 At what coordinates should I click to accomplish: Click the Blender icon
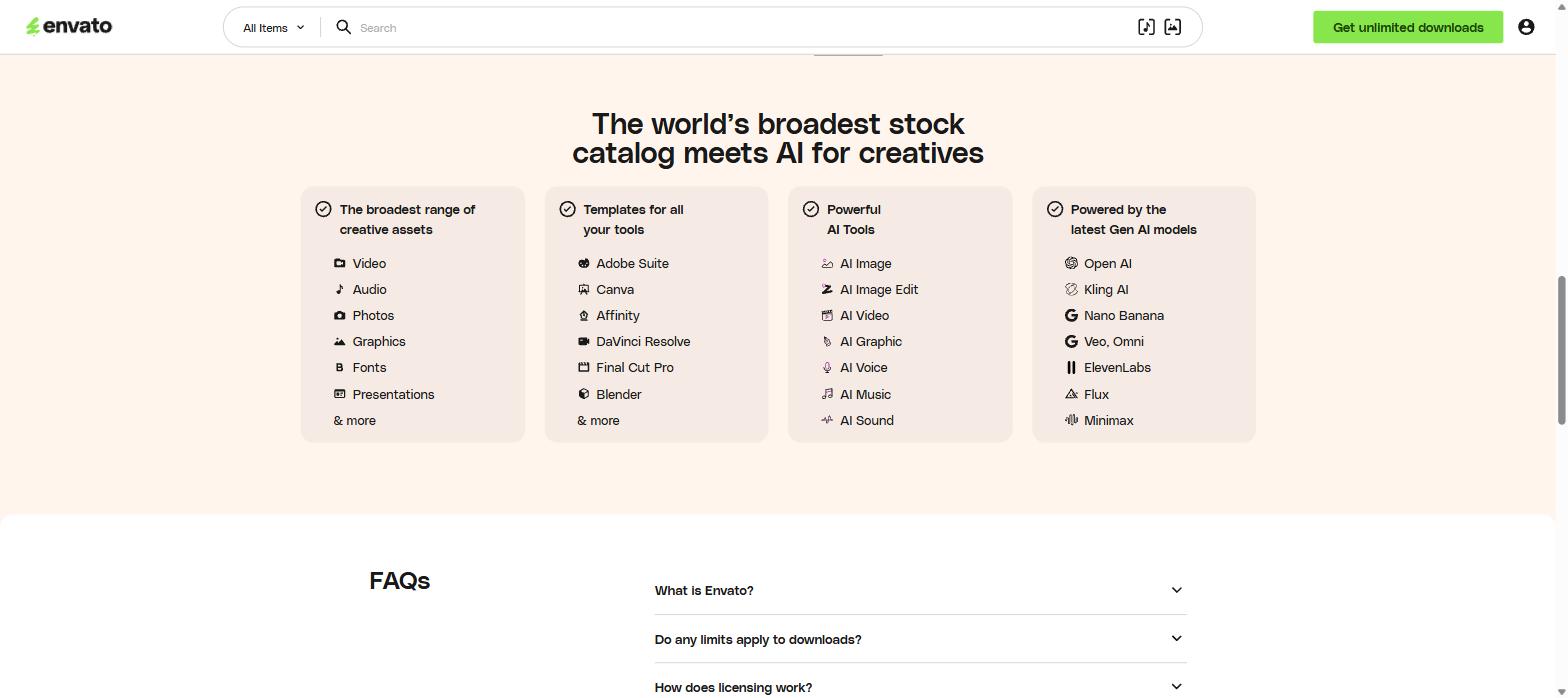(x=583, y=394)
